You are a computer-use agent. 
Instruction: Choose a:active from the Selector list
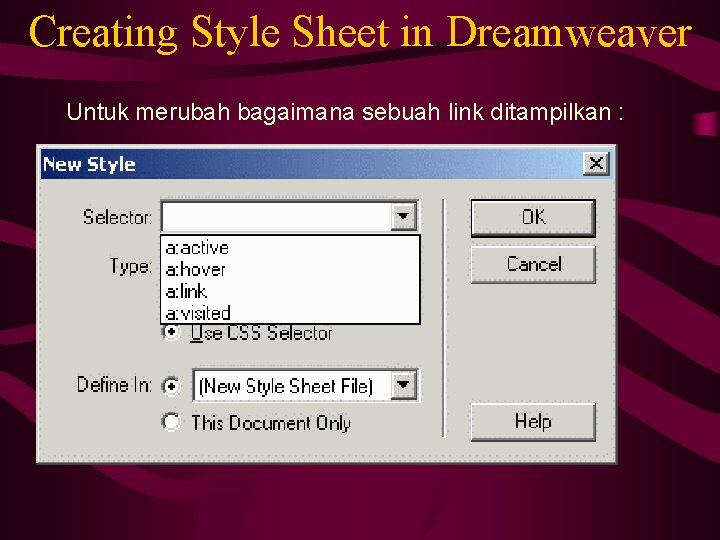point(290,248)
